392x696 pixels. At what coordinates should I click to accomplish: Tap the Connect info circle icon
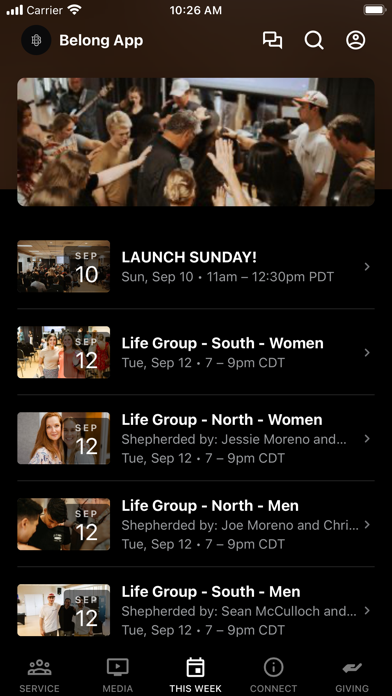273,667
